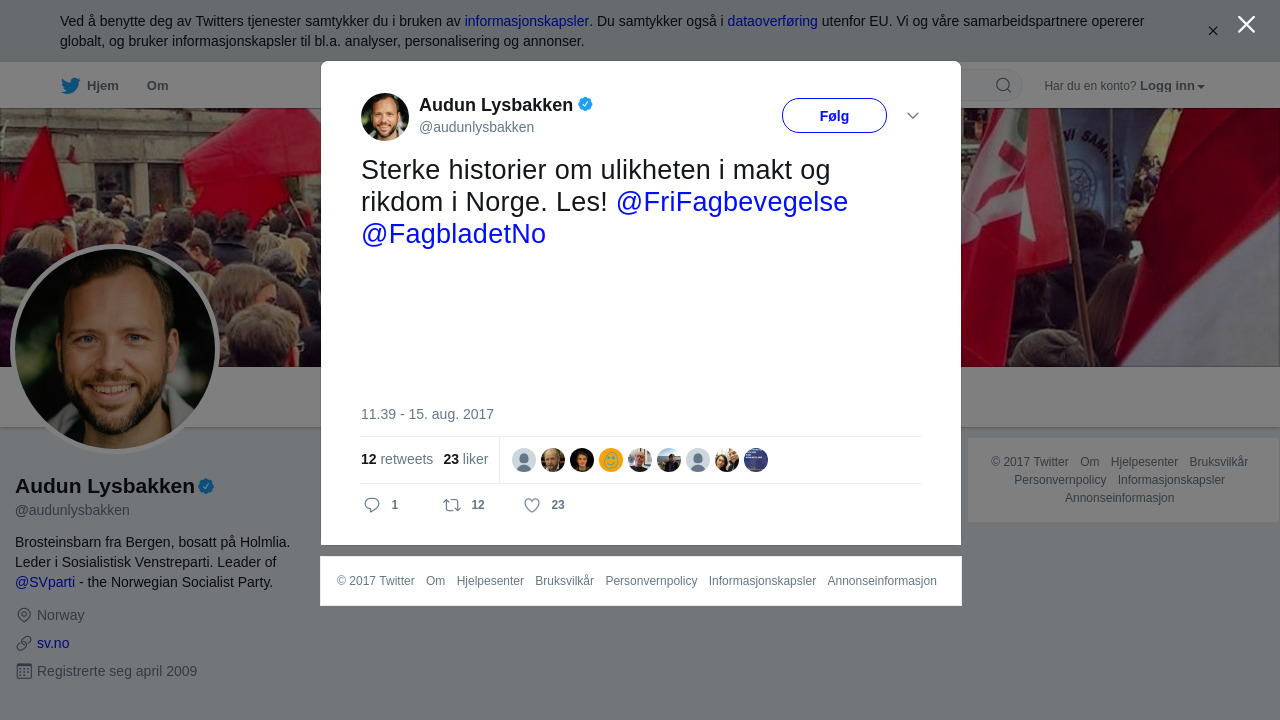Image resolution: width=1280 pixels, height=720 pixels.
Task: Expand the Logg inn dropdown
Action: click(x=1172, y=86)
